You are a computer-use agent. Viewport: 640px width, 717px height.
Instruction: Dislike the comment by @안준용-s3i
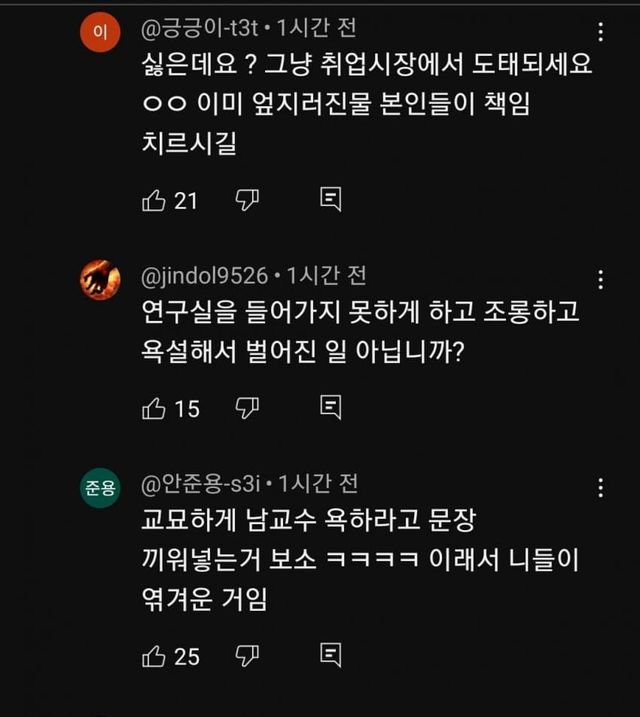tap(246, 656)
